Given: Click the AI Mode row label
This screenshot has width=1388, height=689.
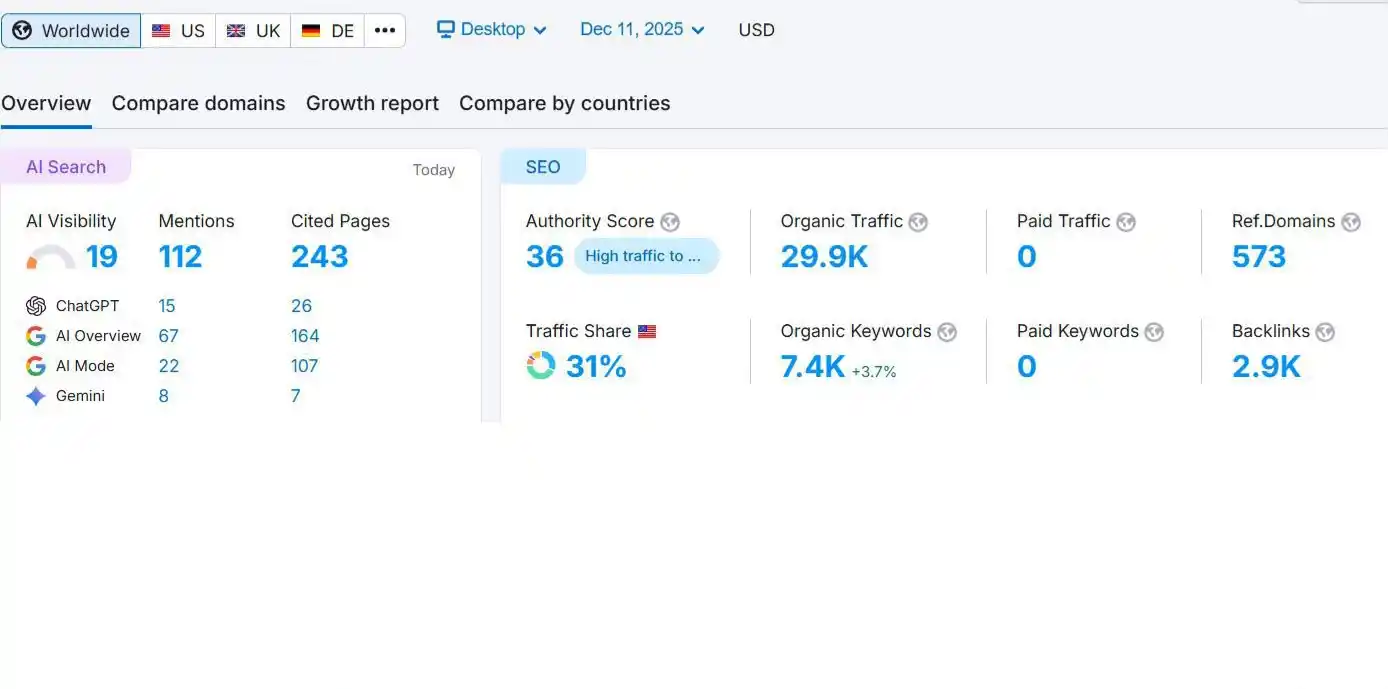Looking at the screenshot, I should [x=85, y=366].
